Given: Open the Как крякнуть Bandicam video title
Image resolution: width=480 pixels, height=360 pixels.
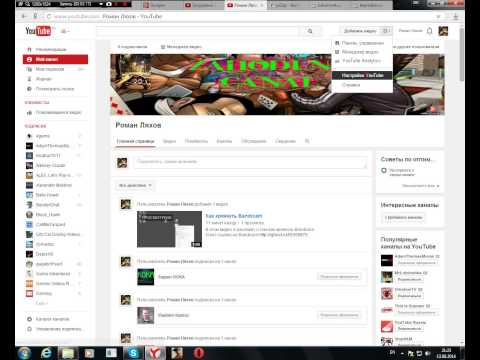Looking at the screenshot, I should (234, 216).
